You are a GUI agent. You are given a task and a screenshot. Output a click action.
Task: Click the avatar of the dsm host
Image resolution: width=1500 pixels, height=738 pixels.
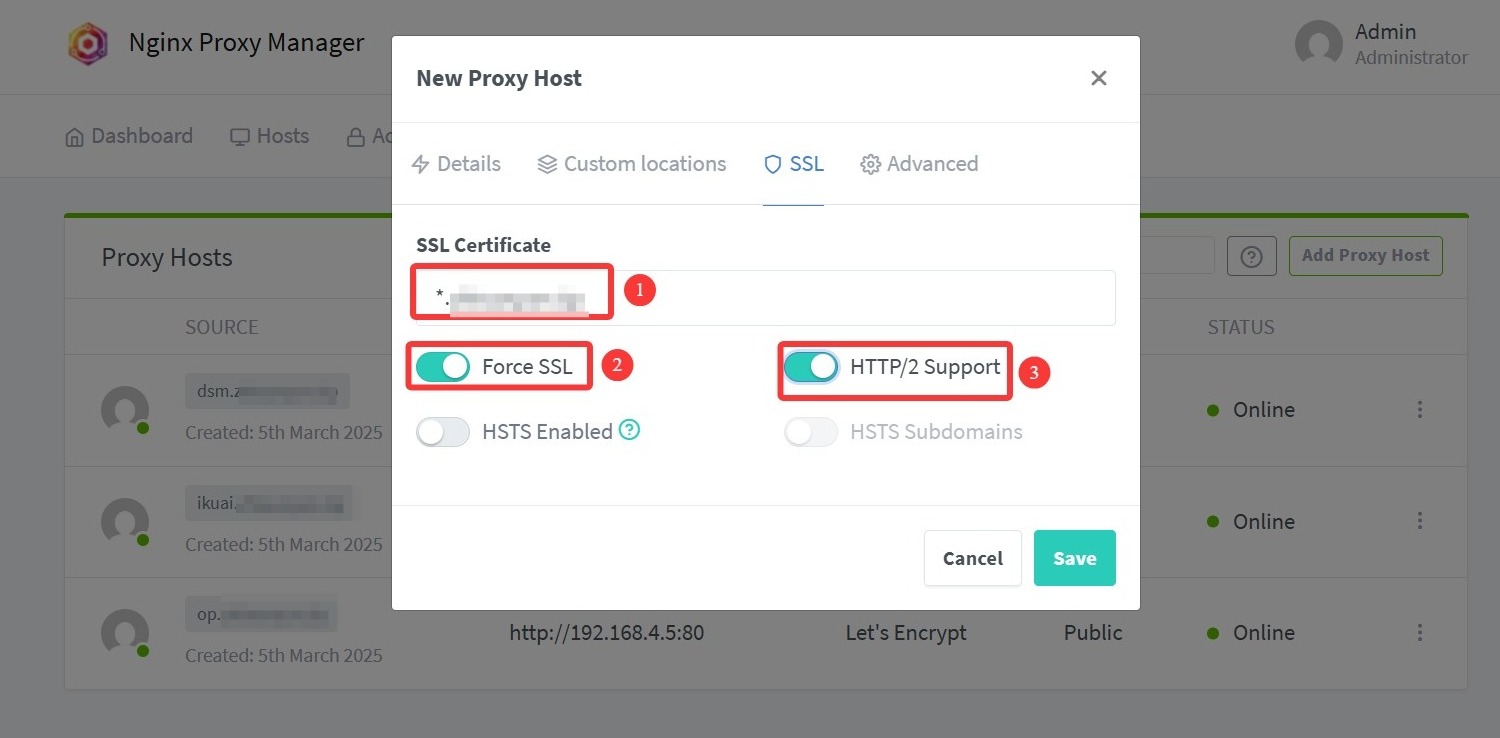[x=125, y=410]
